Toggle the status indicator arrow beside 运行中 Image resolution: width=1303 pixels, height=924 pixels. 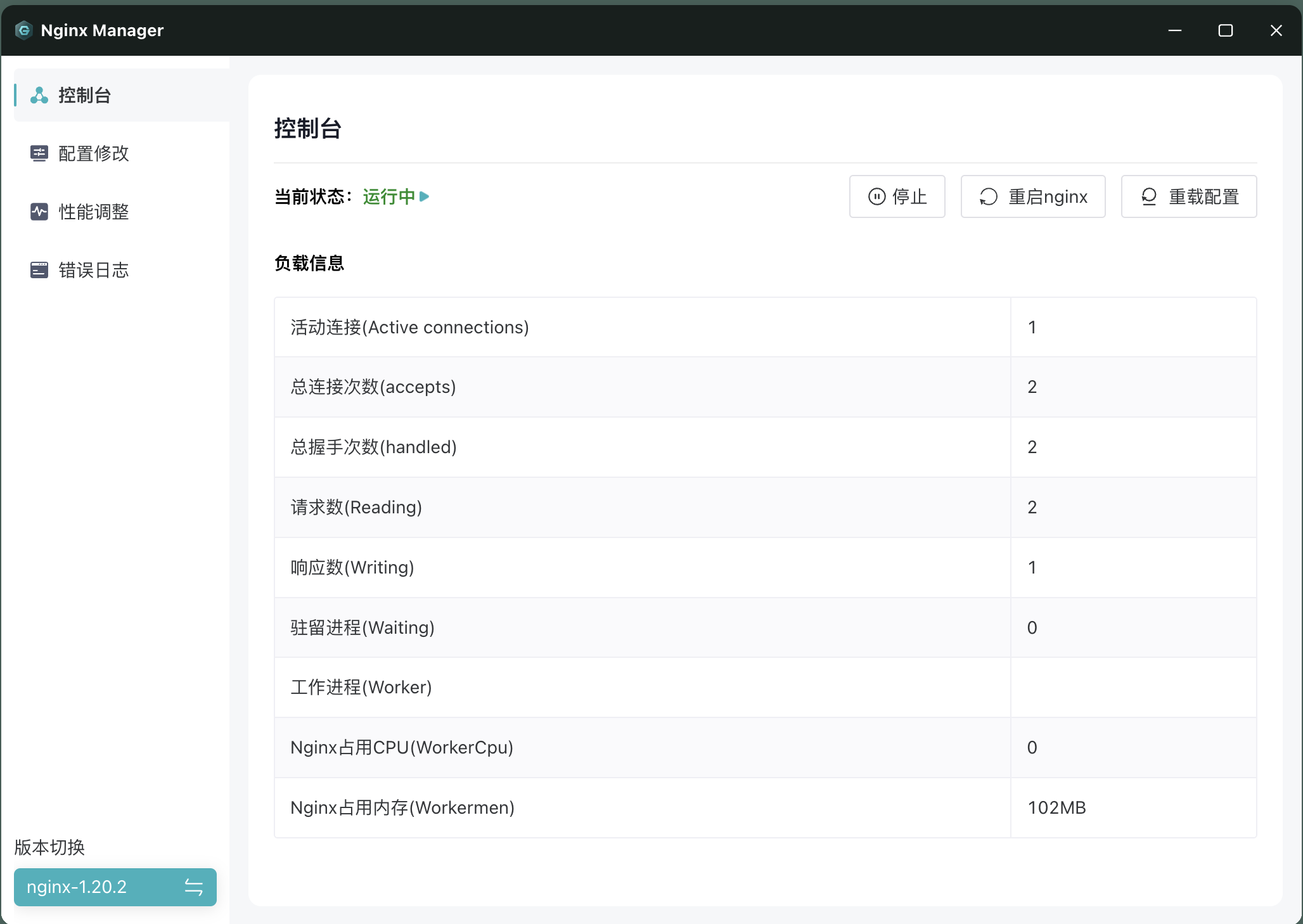click(425, 196)
